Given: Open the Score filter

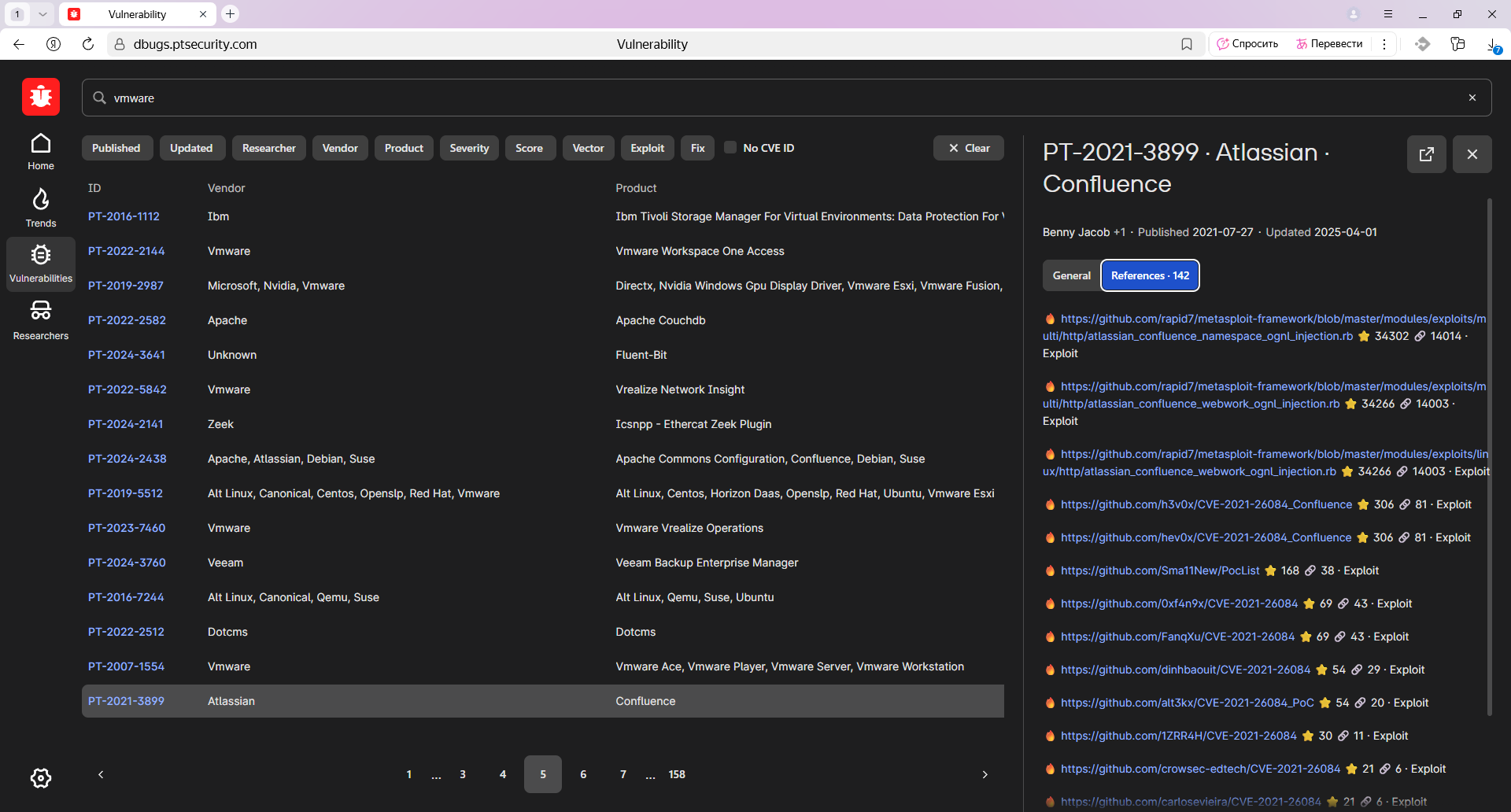Looking at the screenshot, I should [x=530, y=148].
